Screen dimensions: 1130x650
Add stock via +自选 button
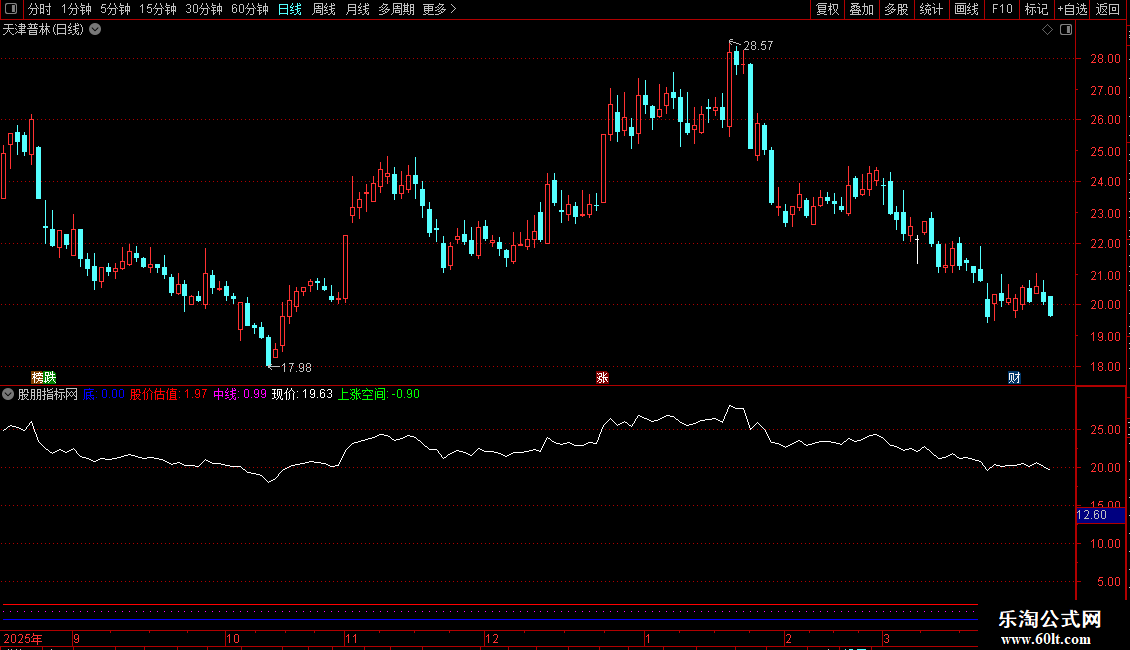pyautogui.click(x=1072, y=9)
